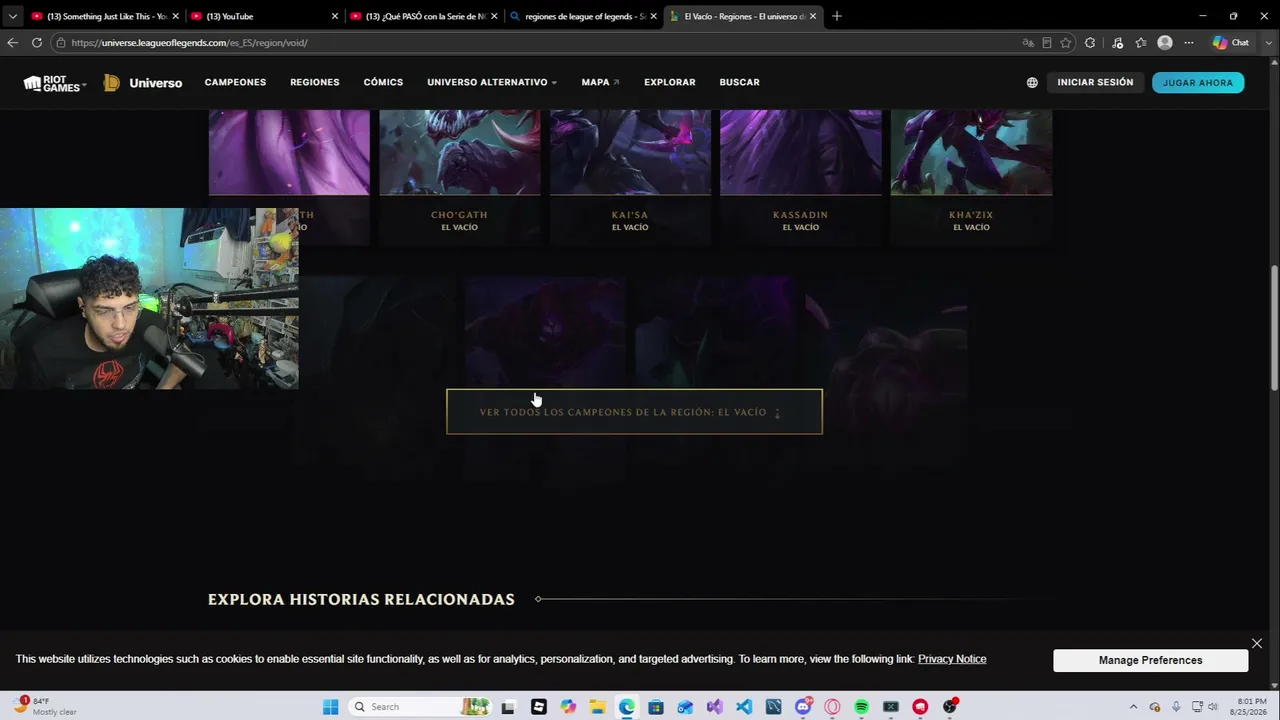Open the Explorar menu item
The height and width of the screenshot is (720, 1280).
click(670, 82)
